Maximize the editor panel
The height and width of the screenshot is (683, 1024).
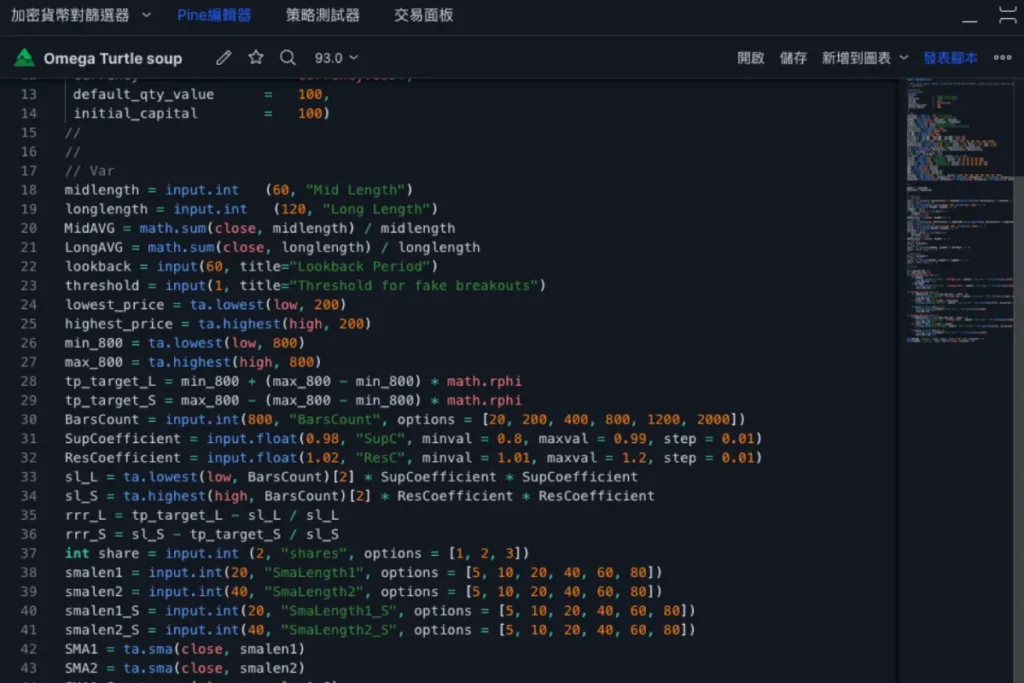coord(1009,15)
